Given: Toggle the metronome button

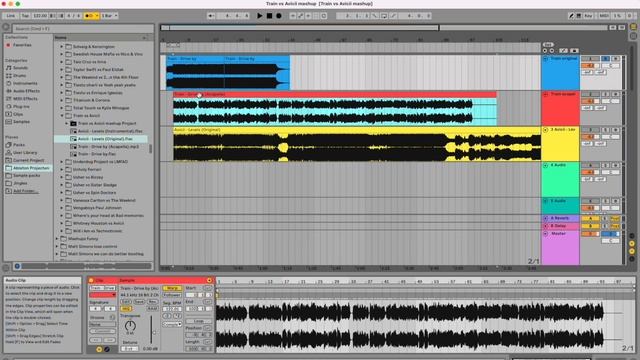Looking at the screenshot, I should (x=91, y=16).
